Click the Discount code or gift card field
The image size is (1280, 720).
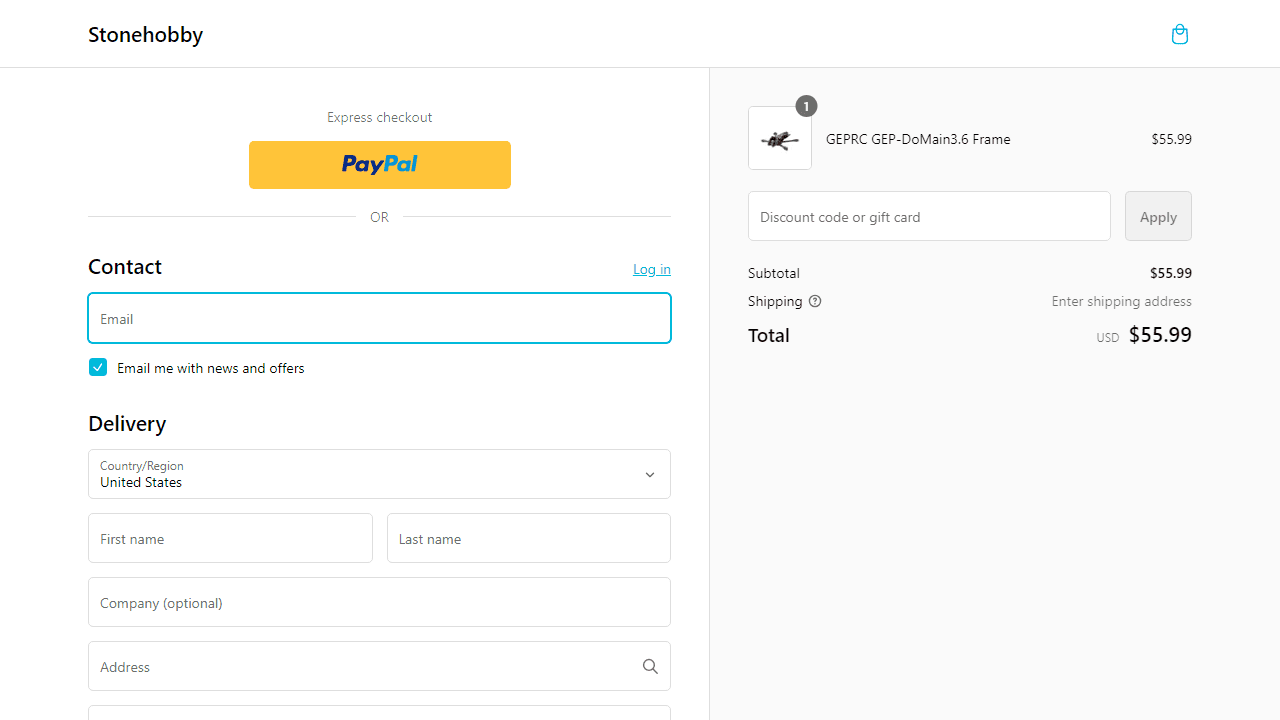coord(929,216)
